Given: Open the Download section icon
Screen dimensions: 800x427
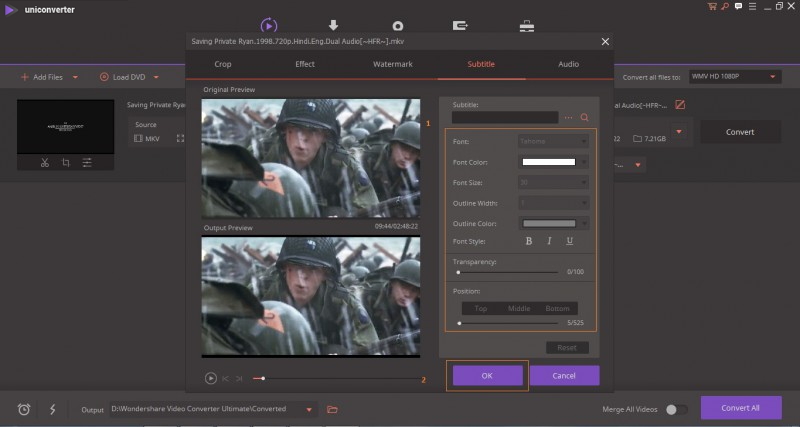Looking at the screenshot, I should click(333, 25).
